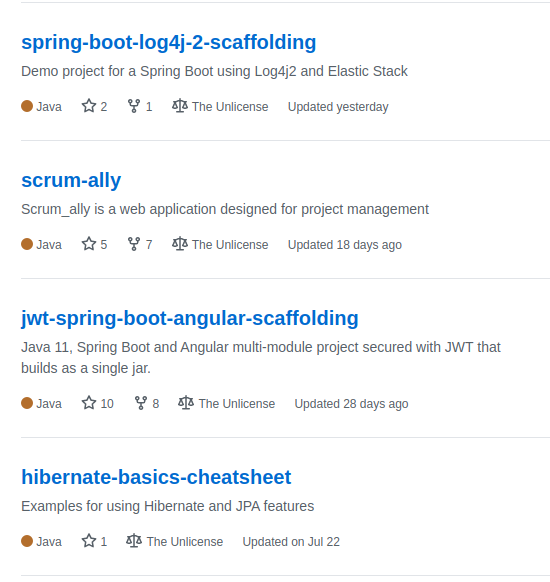Click Java language dot of hibernate-basics-cheatsheet

[27, 541]
